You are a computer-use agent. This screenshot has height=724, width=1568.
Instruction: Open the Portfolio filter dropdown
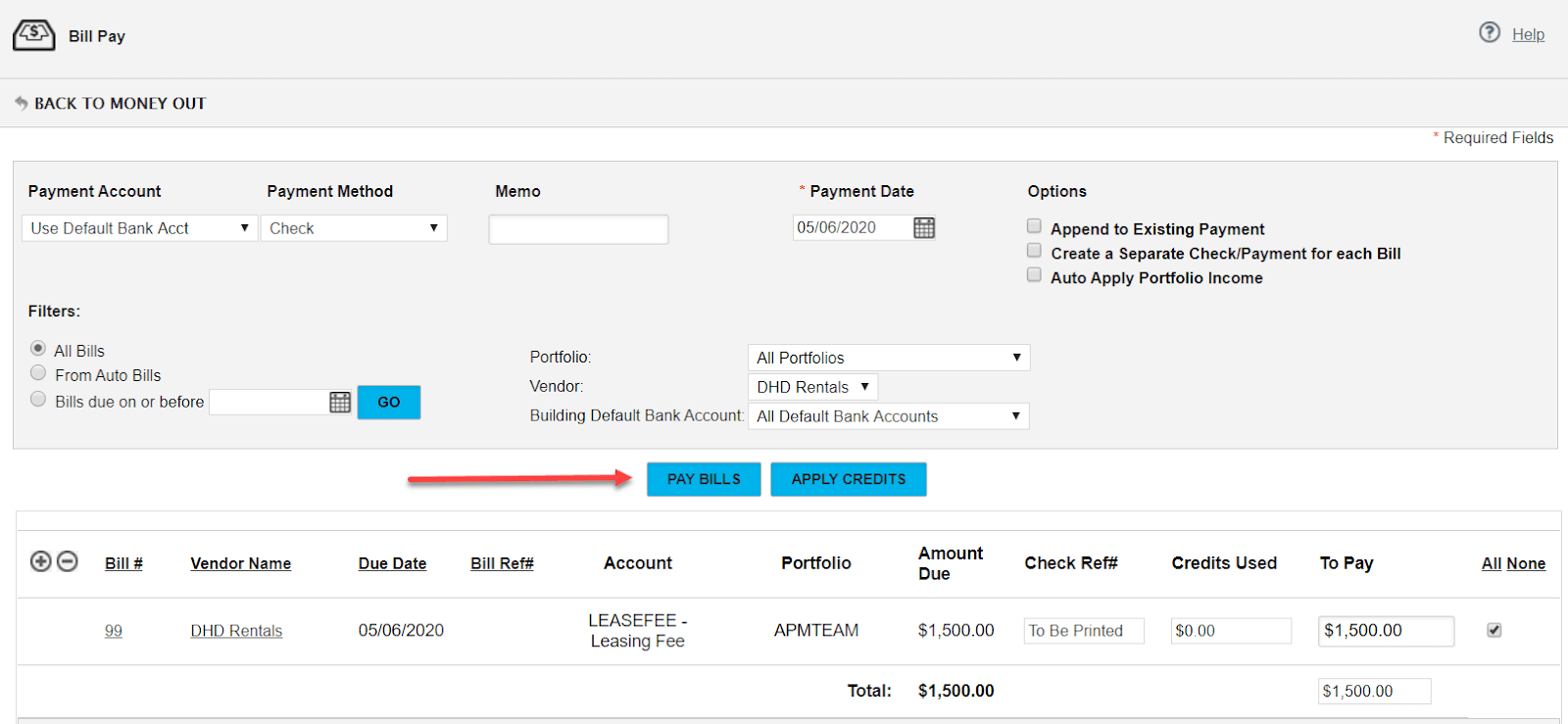click(x=889, y=358)
